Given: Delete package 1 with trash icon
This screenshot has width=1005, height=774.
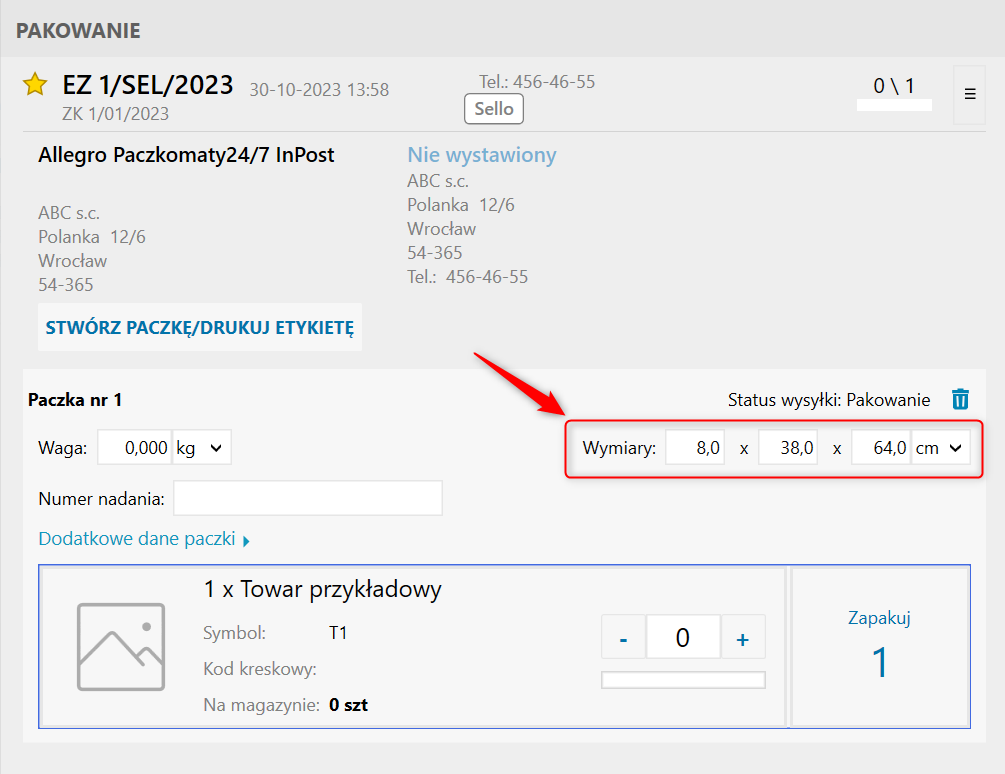Looking at the screenshot, I should click(x=960, y=399).
